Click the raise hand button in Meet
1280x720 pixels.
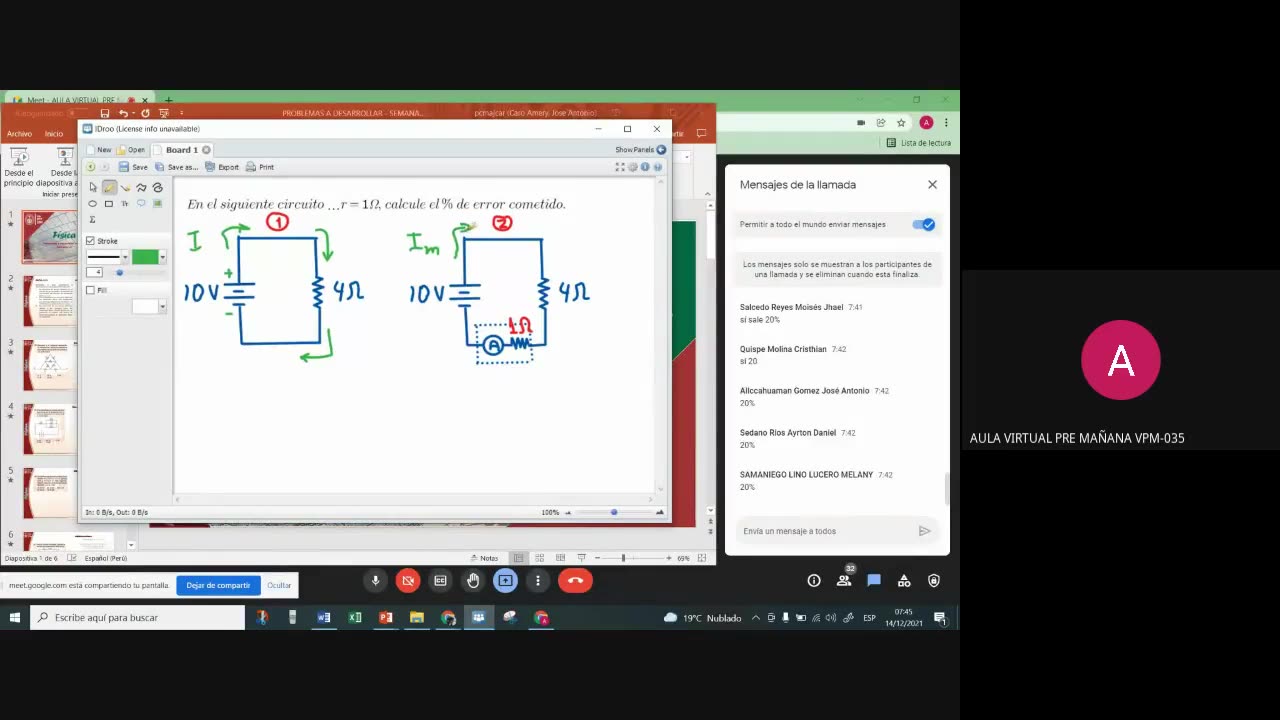(473, 580)
